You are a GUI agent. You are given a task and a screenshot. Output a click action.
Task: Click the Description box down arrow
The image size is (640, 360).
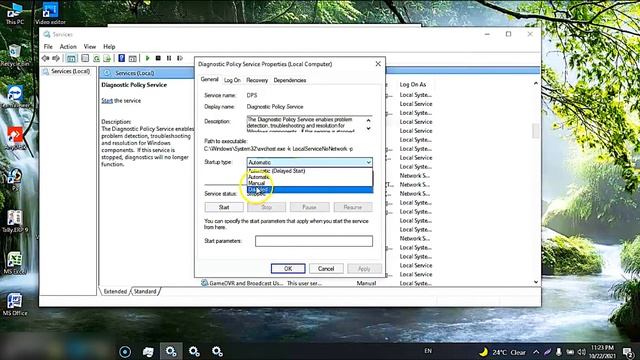[x=368, y=128]
